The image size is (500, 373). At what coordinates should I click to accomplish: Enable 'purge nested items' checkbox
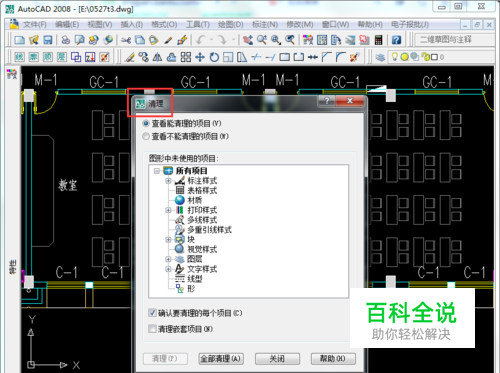click(x=152, y=329)
